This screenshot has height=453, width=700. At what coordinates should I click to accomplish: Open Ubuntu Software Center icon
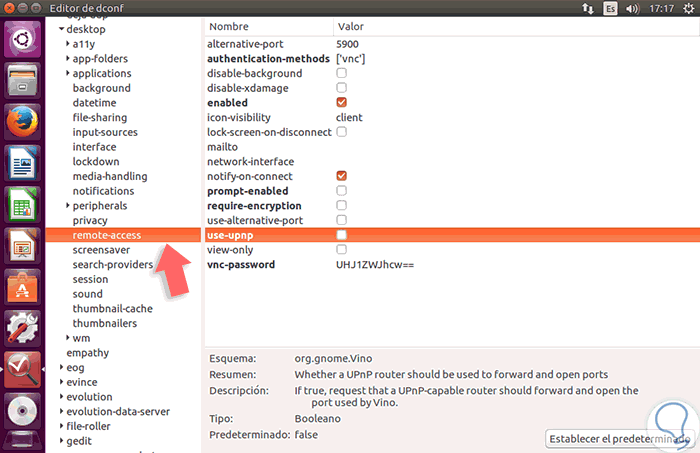point(22,286)
